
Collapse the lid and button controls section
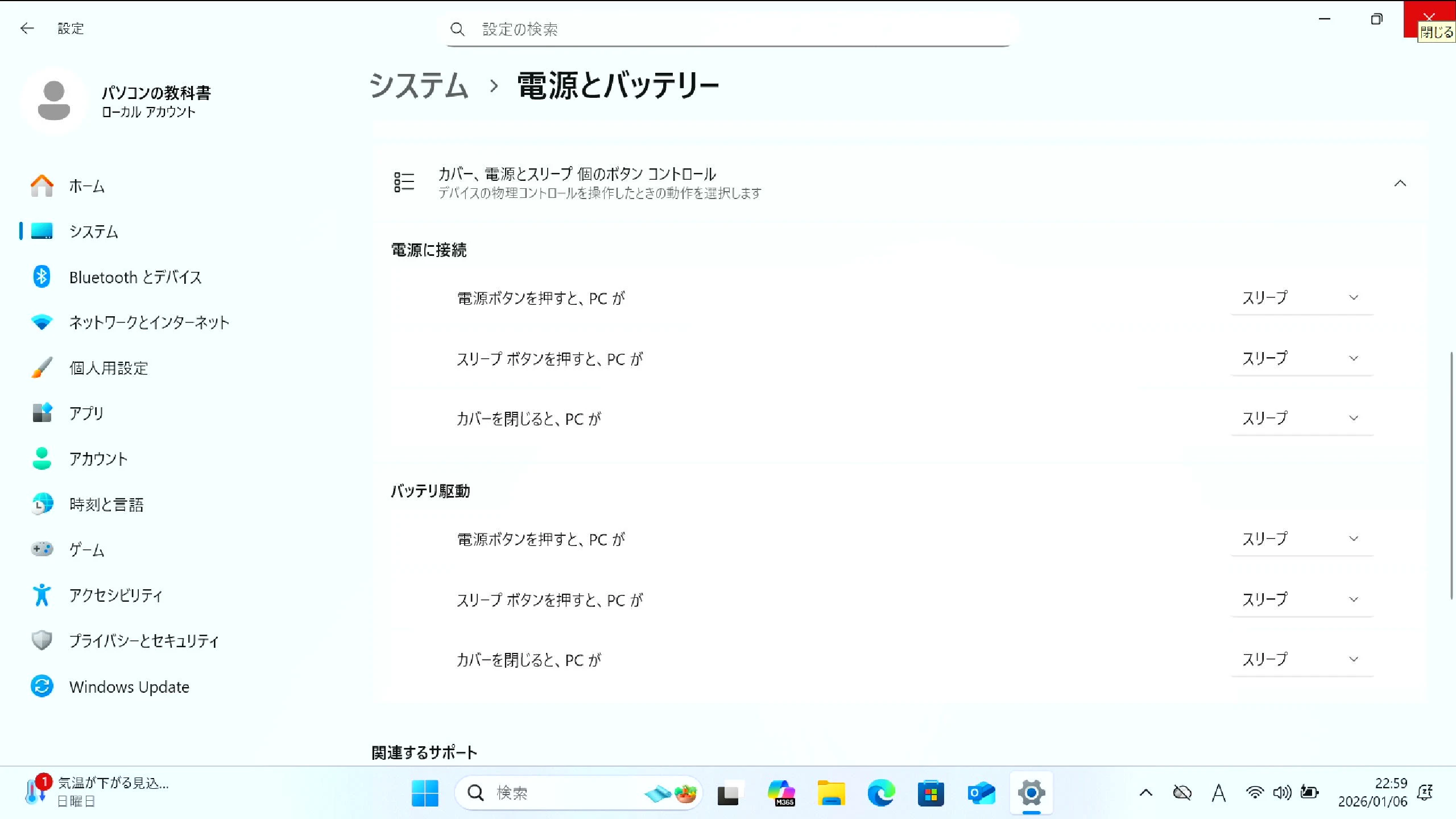[x=1400, y=183]
